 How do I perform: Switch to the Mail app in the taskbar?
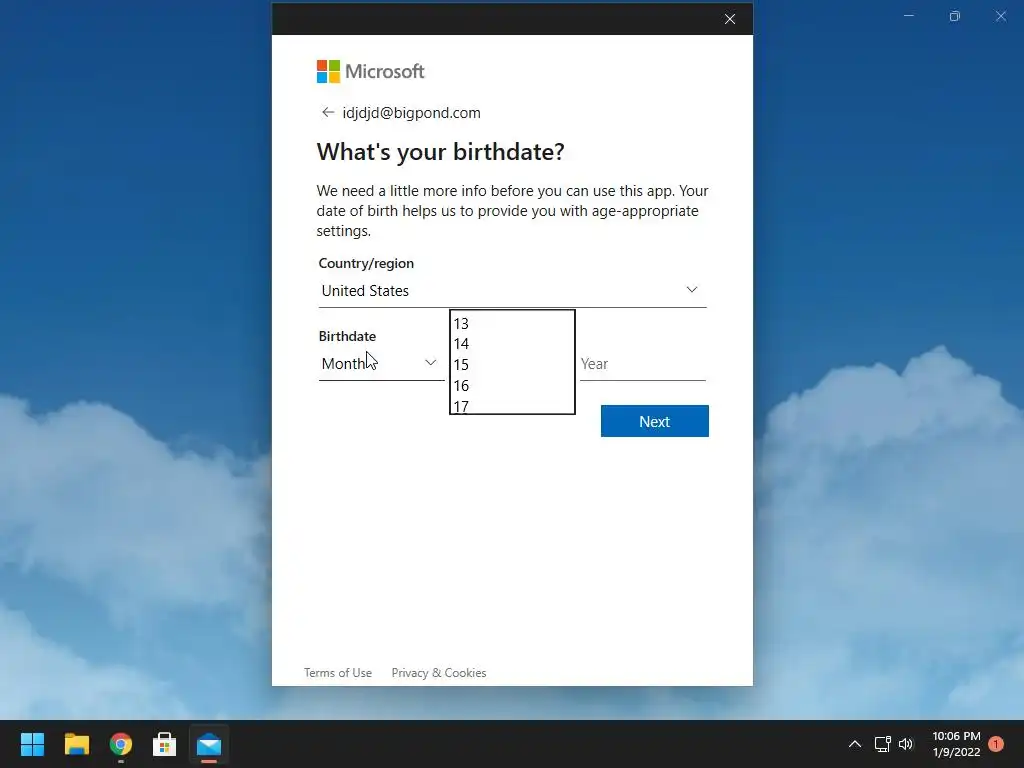(x=209, y=744)
